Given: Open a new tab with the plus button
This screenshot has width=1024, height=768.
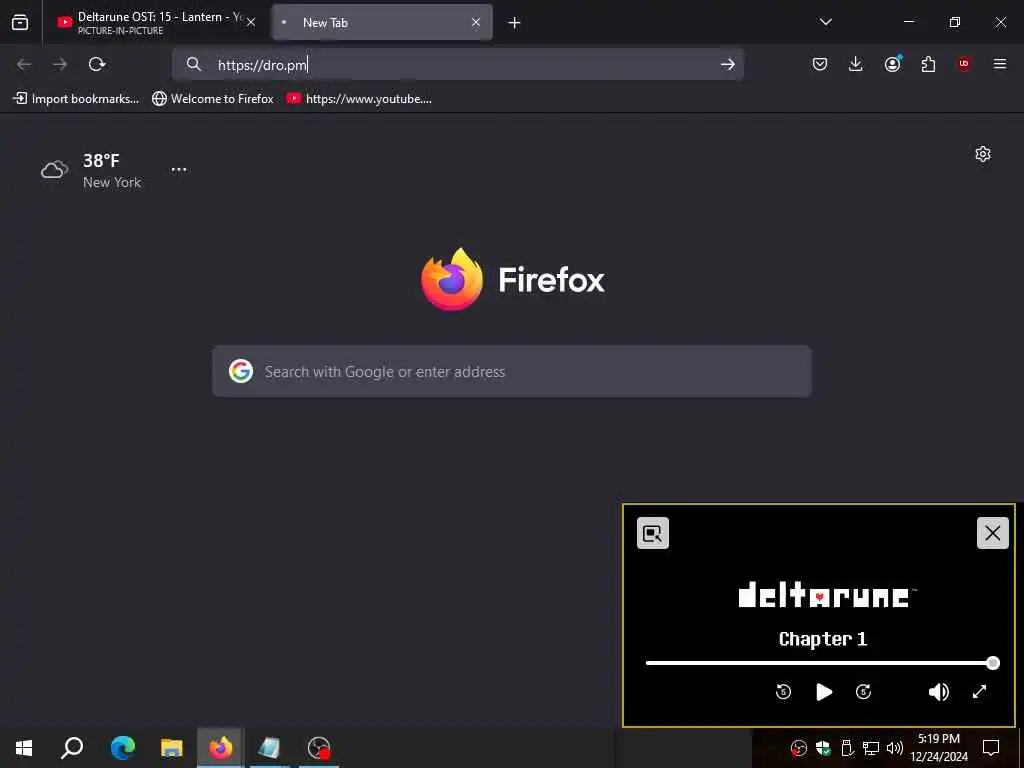Looking at the screenshot, I should pos(514,23).
